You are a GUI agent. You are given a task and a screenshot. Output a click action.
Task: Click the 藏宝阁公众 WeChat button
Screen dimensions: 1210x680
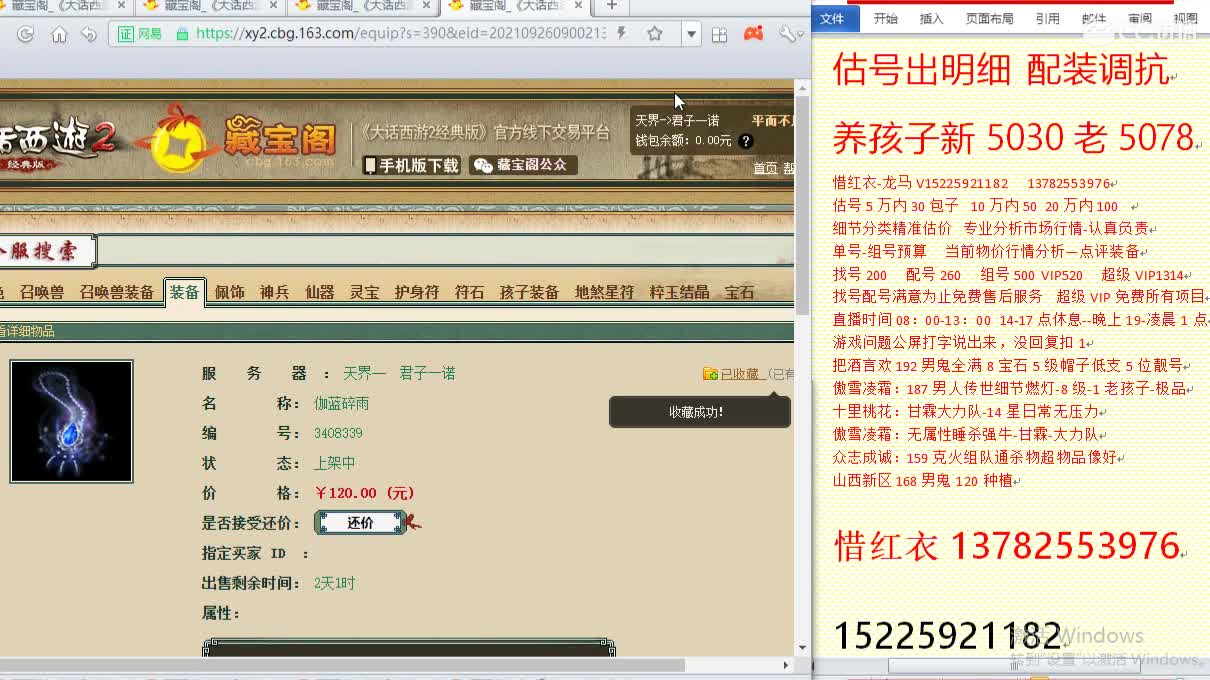pyautogui.click(x=524, y=165)
